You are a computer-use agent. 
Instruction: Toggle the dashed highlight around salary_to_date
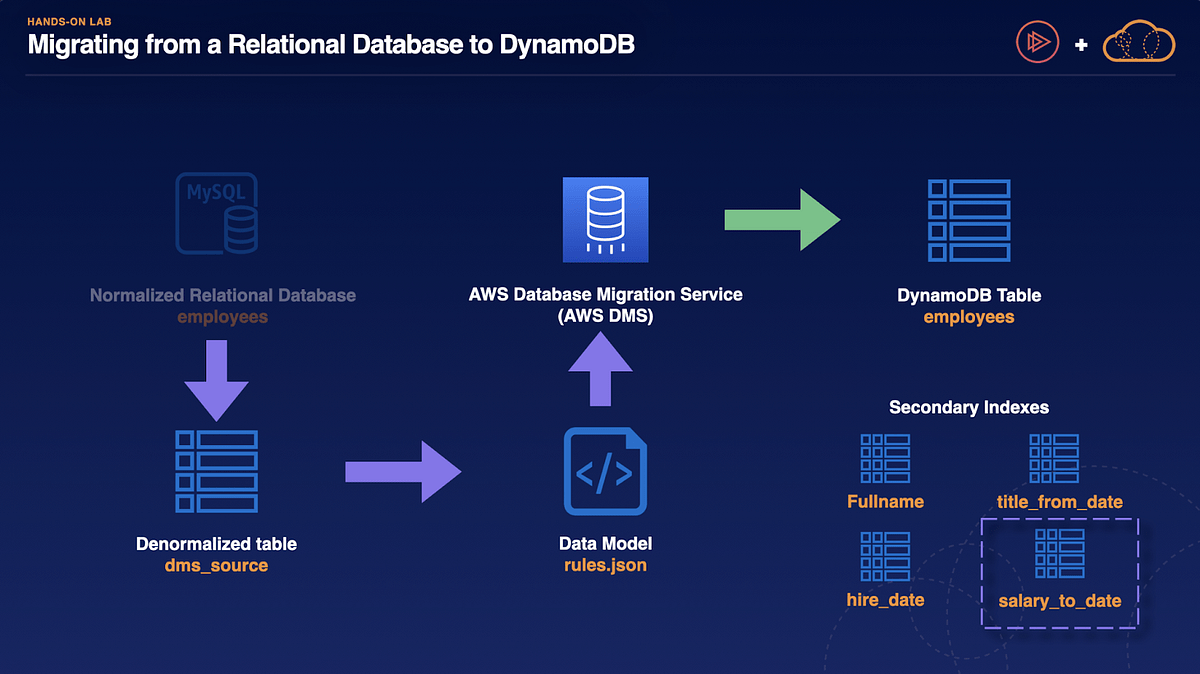click(x=1060, y=575)
